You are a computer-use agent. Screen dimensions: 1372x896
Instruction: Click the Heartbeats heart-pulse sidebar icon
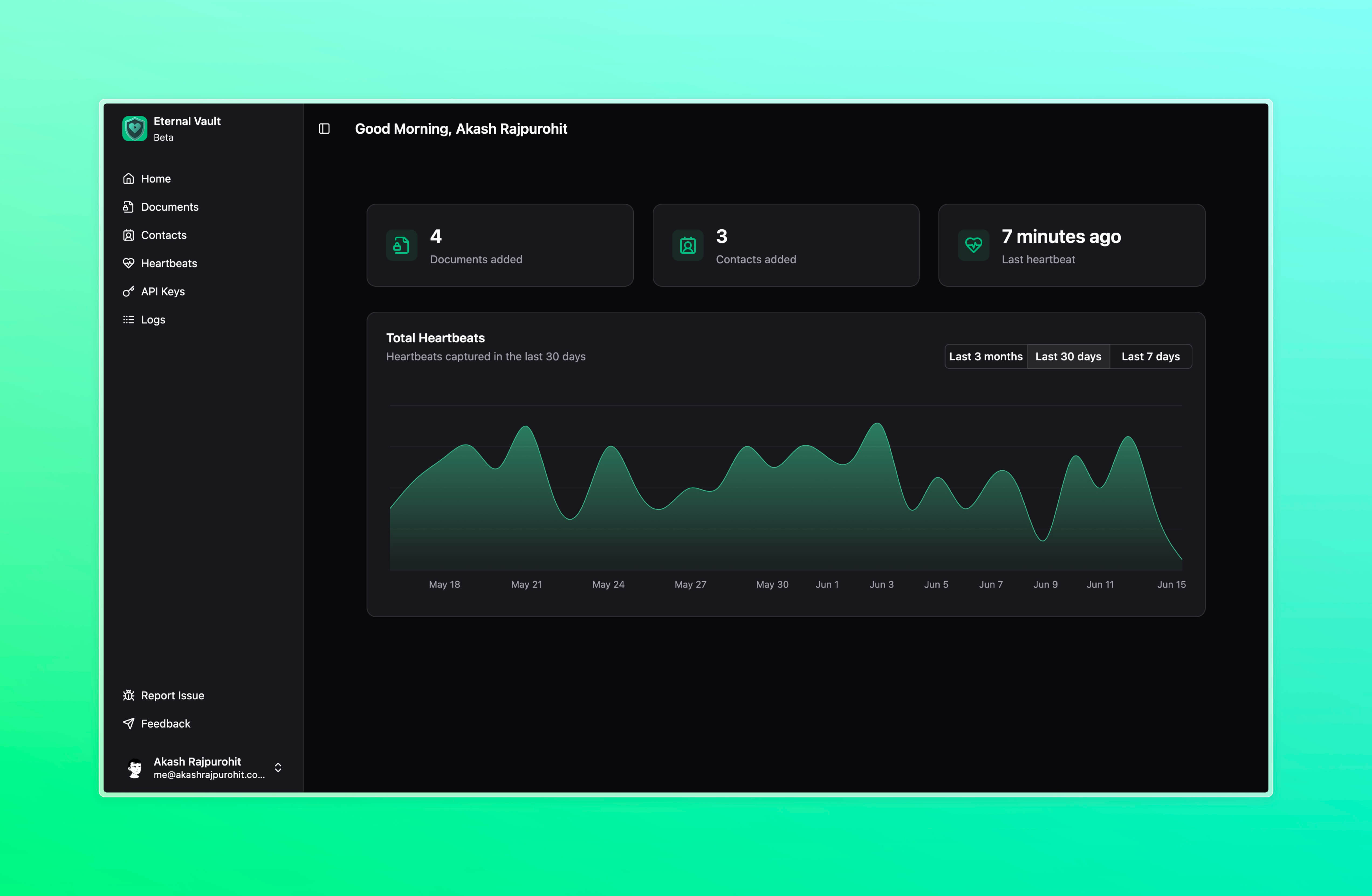click(129, 263)
